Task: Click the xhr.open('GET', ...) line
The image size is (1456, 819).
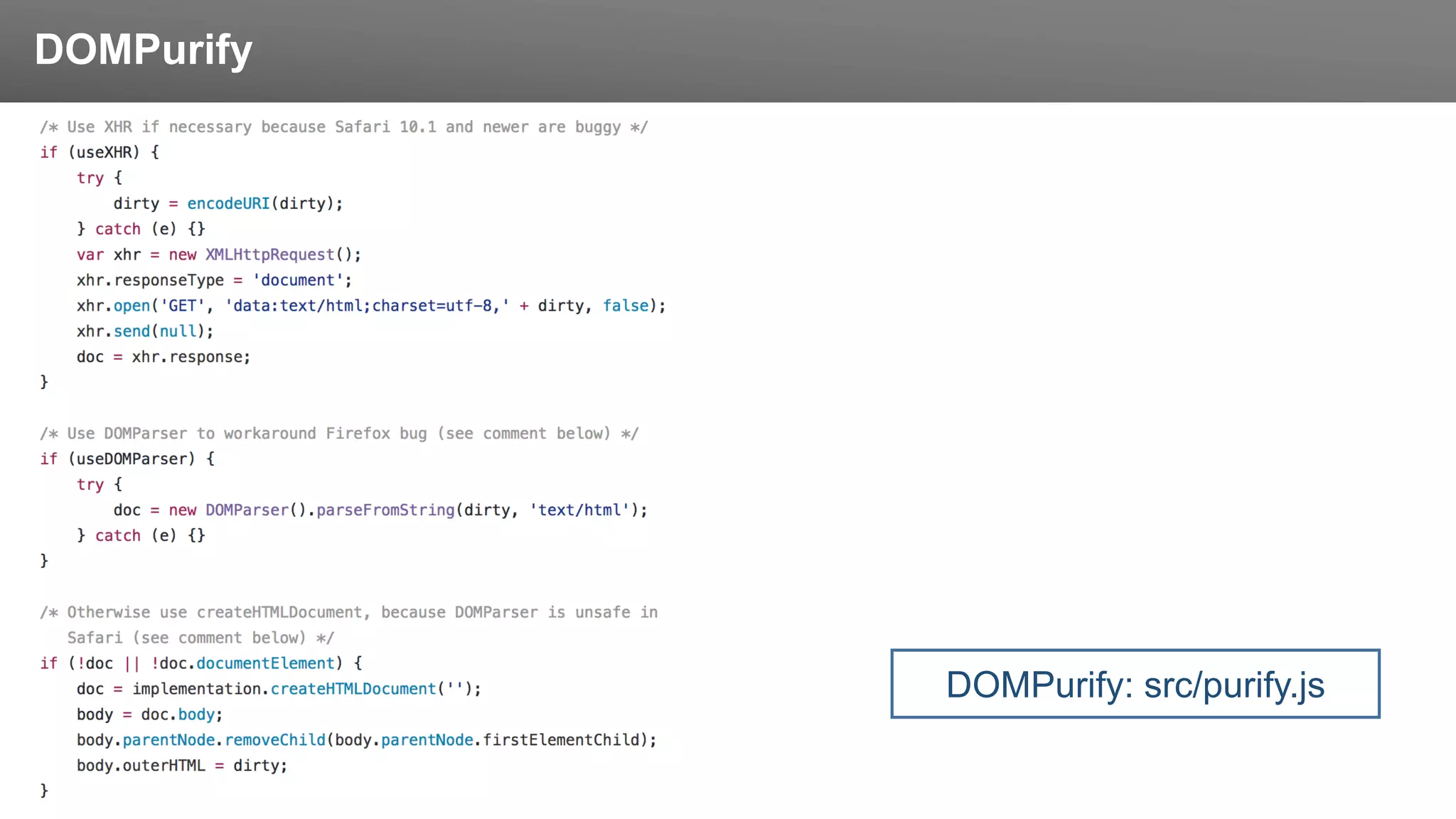Action: pos(371,306)
